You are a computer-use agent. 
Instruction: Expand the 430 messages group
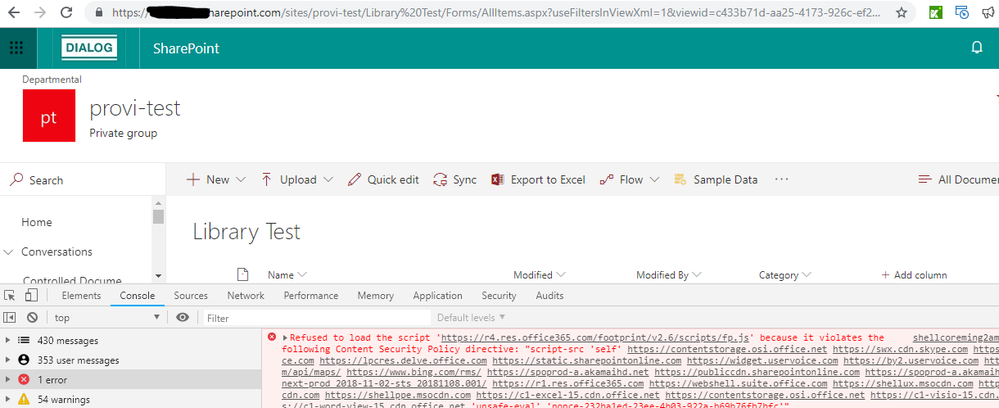[x=7, y=340]
